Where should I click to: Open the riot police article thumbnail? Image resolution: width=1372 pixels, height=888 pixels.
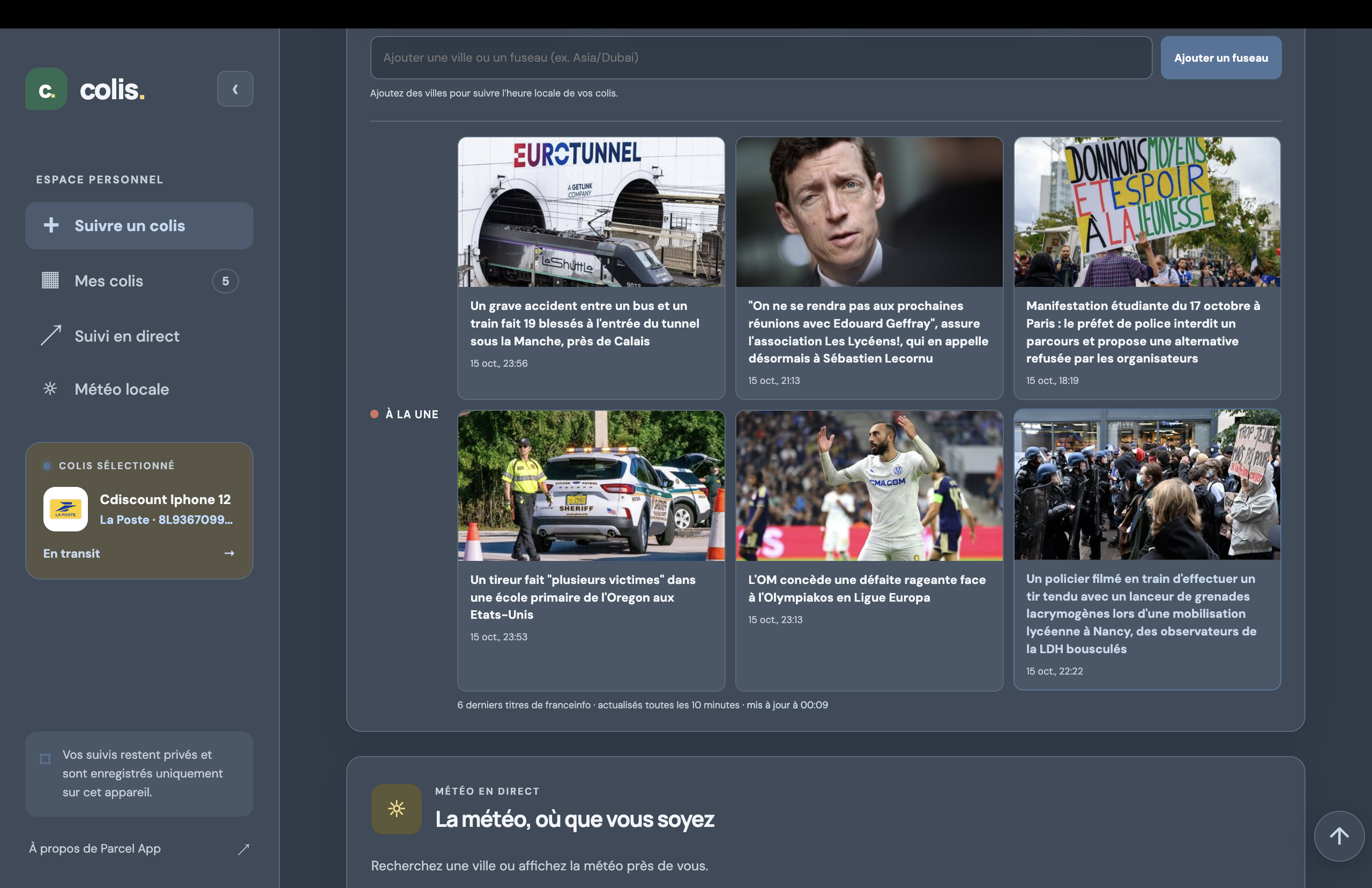1147,484
